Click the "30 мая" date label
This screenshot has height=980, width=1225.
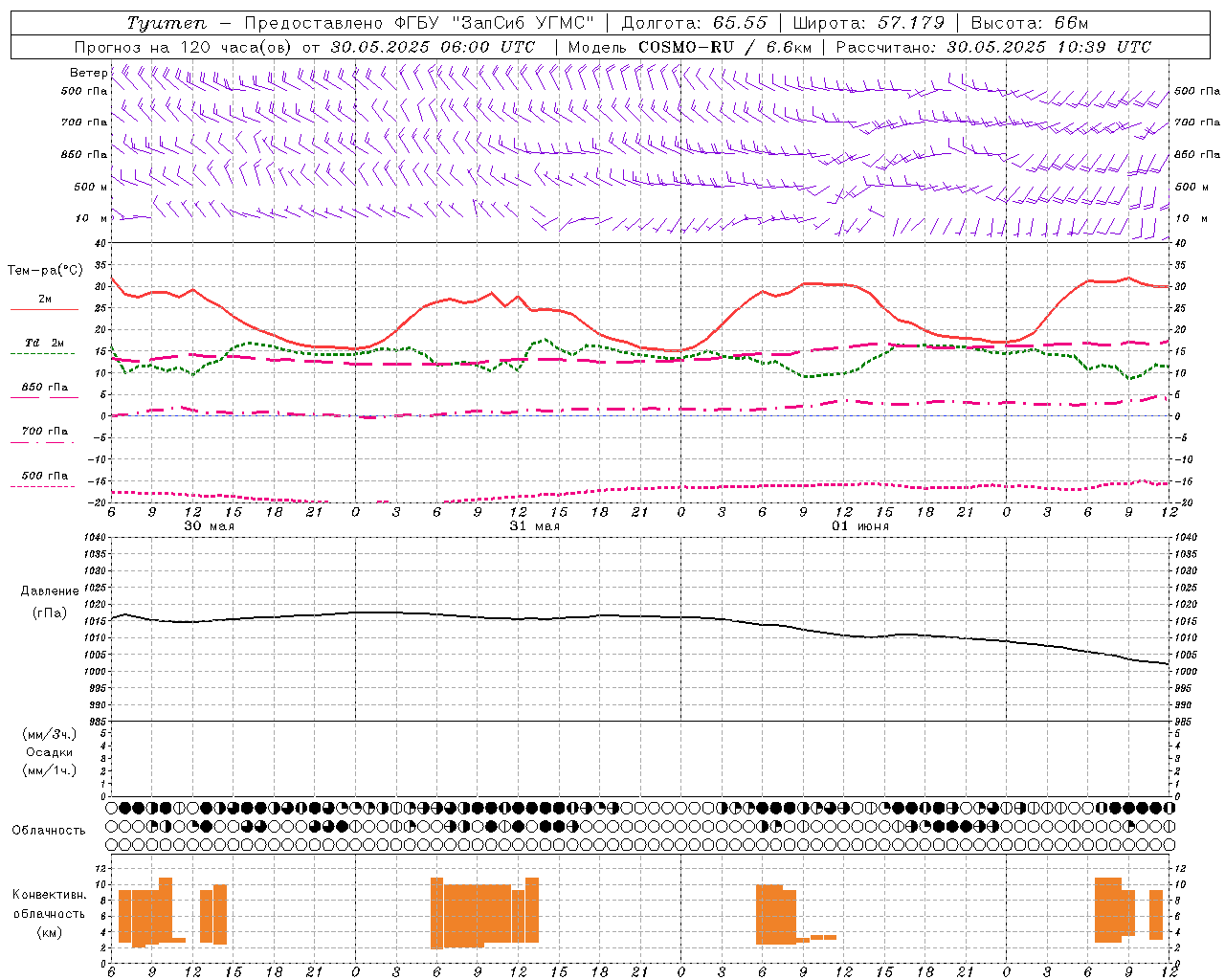210,526
